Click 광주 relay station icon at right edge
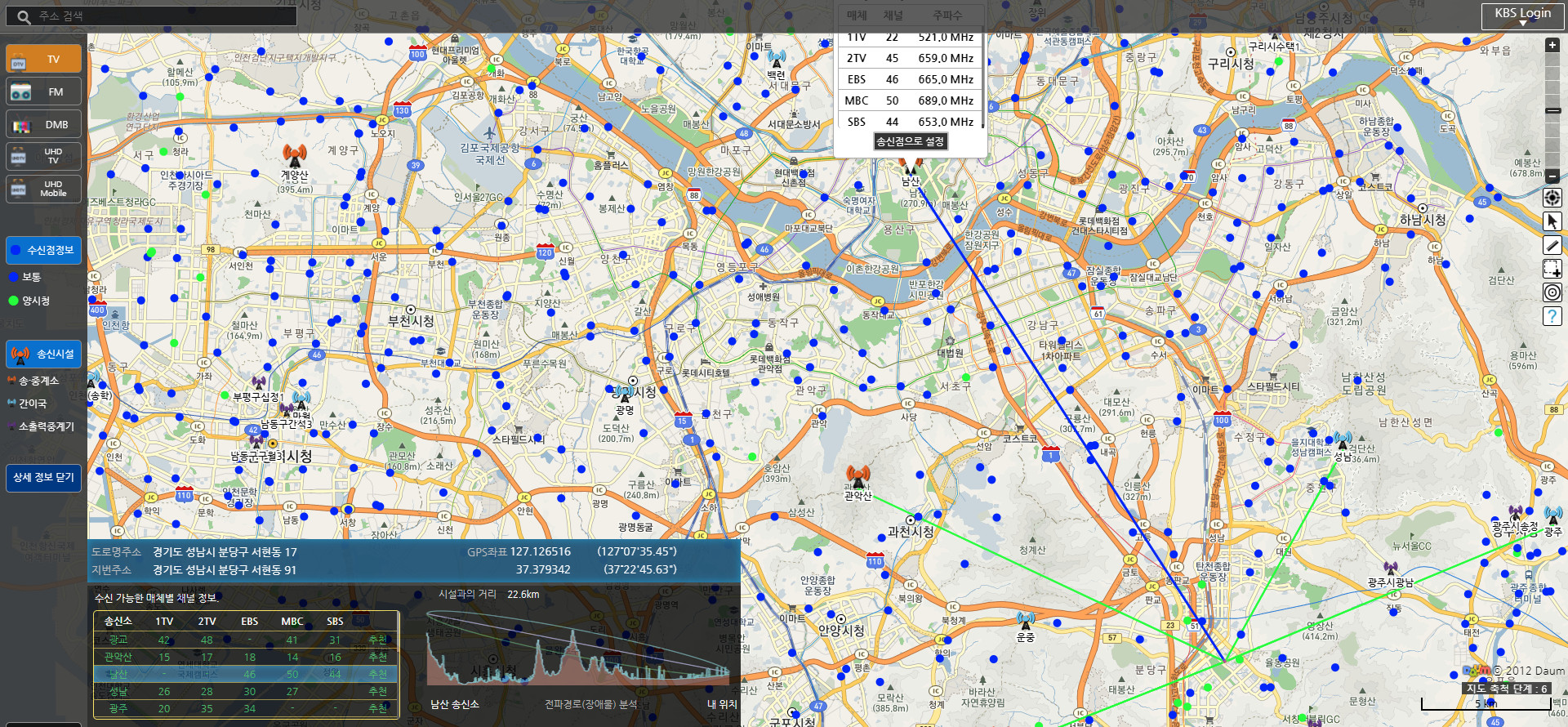Screen dimensions: 1568x727 coord(1553,516)
